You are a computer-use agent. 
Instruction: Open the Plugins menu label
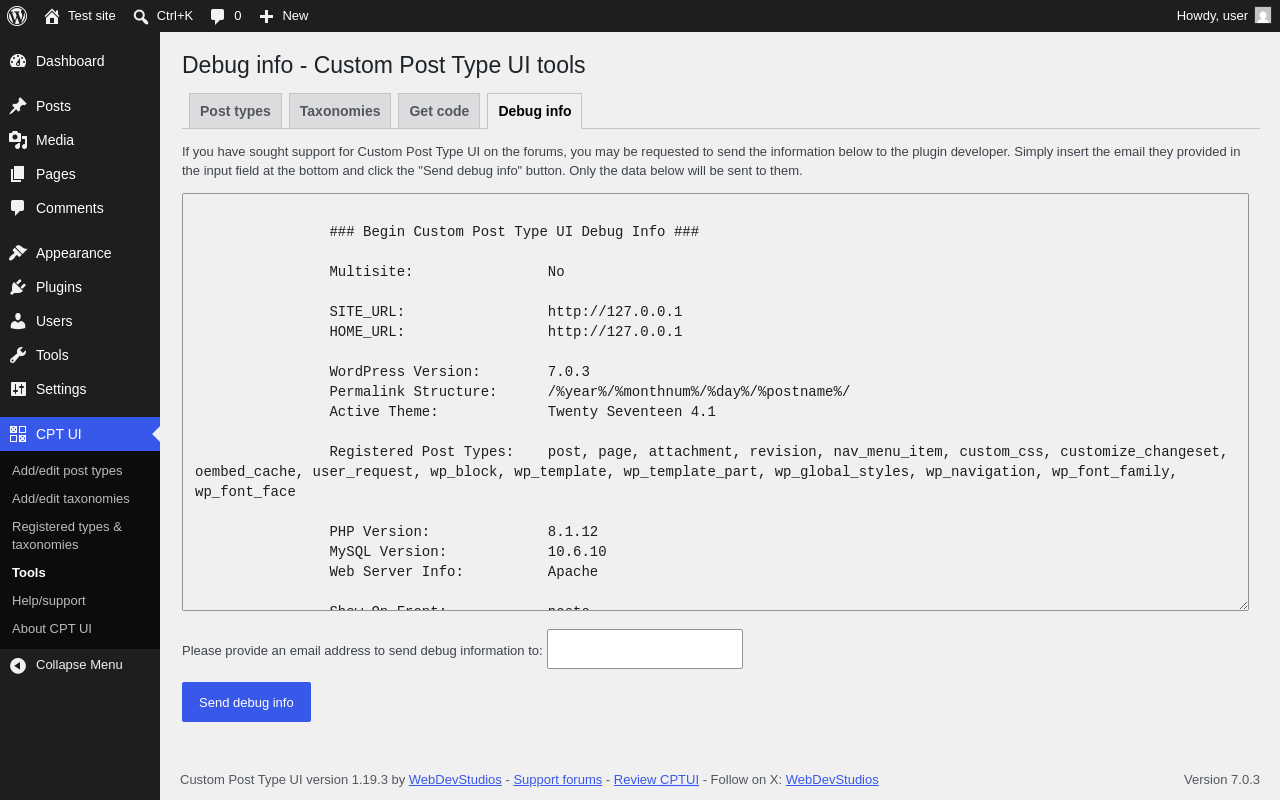tap(59, 287)
